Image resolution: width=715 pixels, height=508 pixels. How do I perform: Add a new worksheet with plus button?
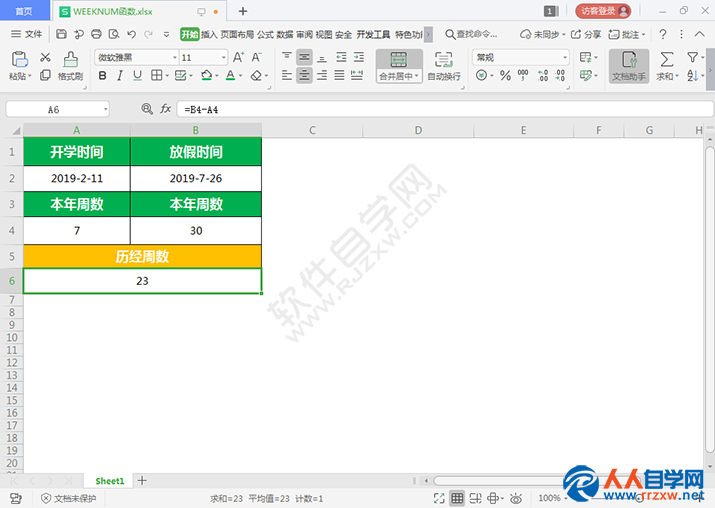[x=142, y=480]
